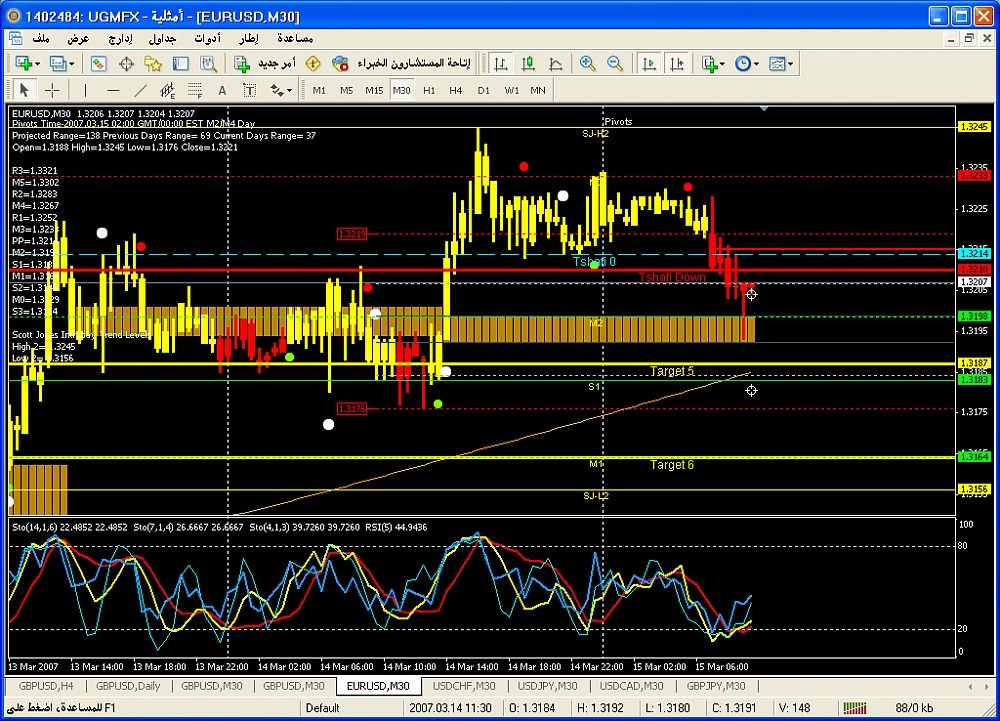Switch chart to candlesticks mode
This screenshot has width=1000, height=721.
tap(527, 63)
